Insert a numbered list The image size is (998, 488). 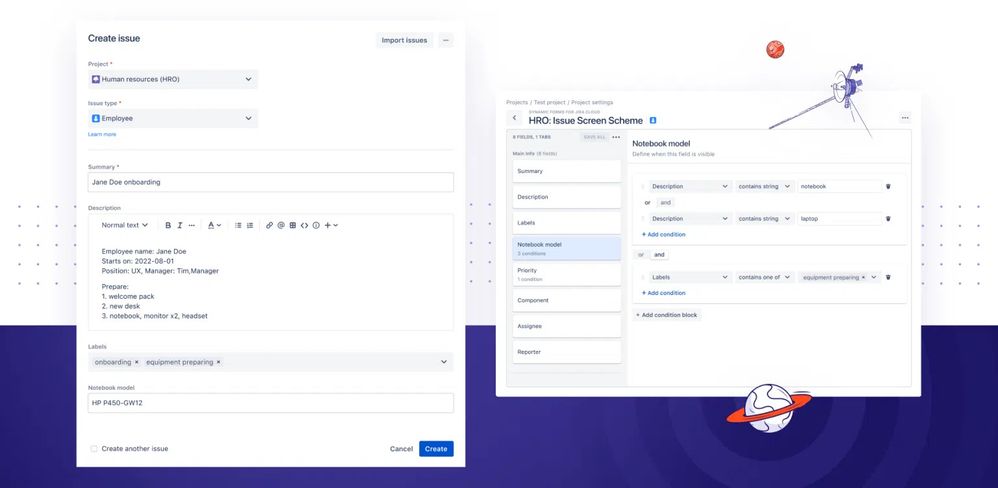tap(250, 225)
